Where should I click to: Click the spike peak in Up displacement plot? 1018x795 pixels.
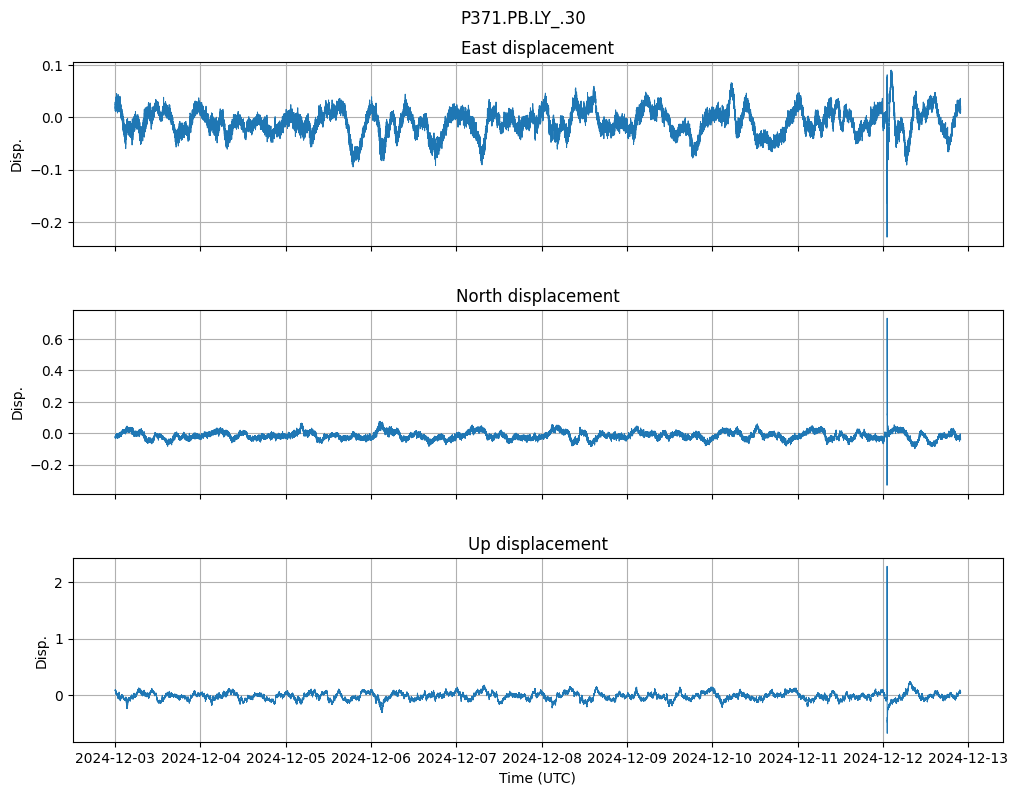coord(887,568)
